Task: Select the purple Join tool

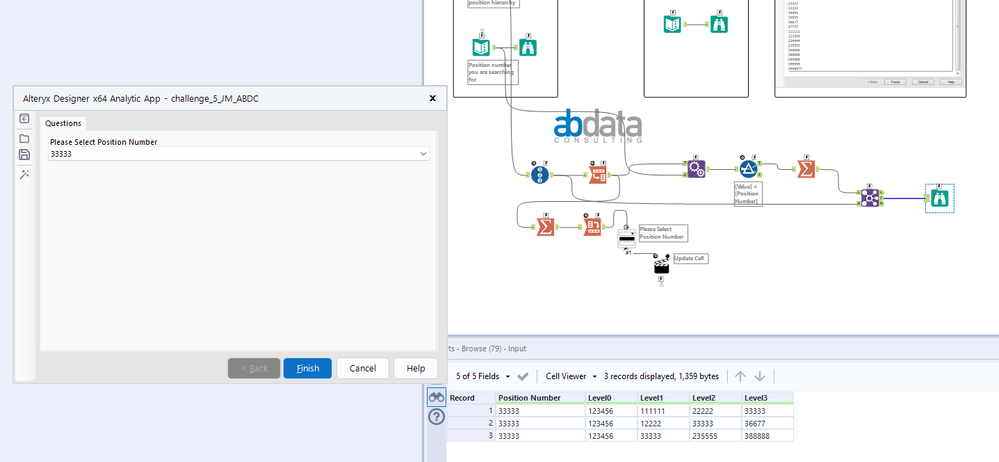Action: (x=870, y=198)
